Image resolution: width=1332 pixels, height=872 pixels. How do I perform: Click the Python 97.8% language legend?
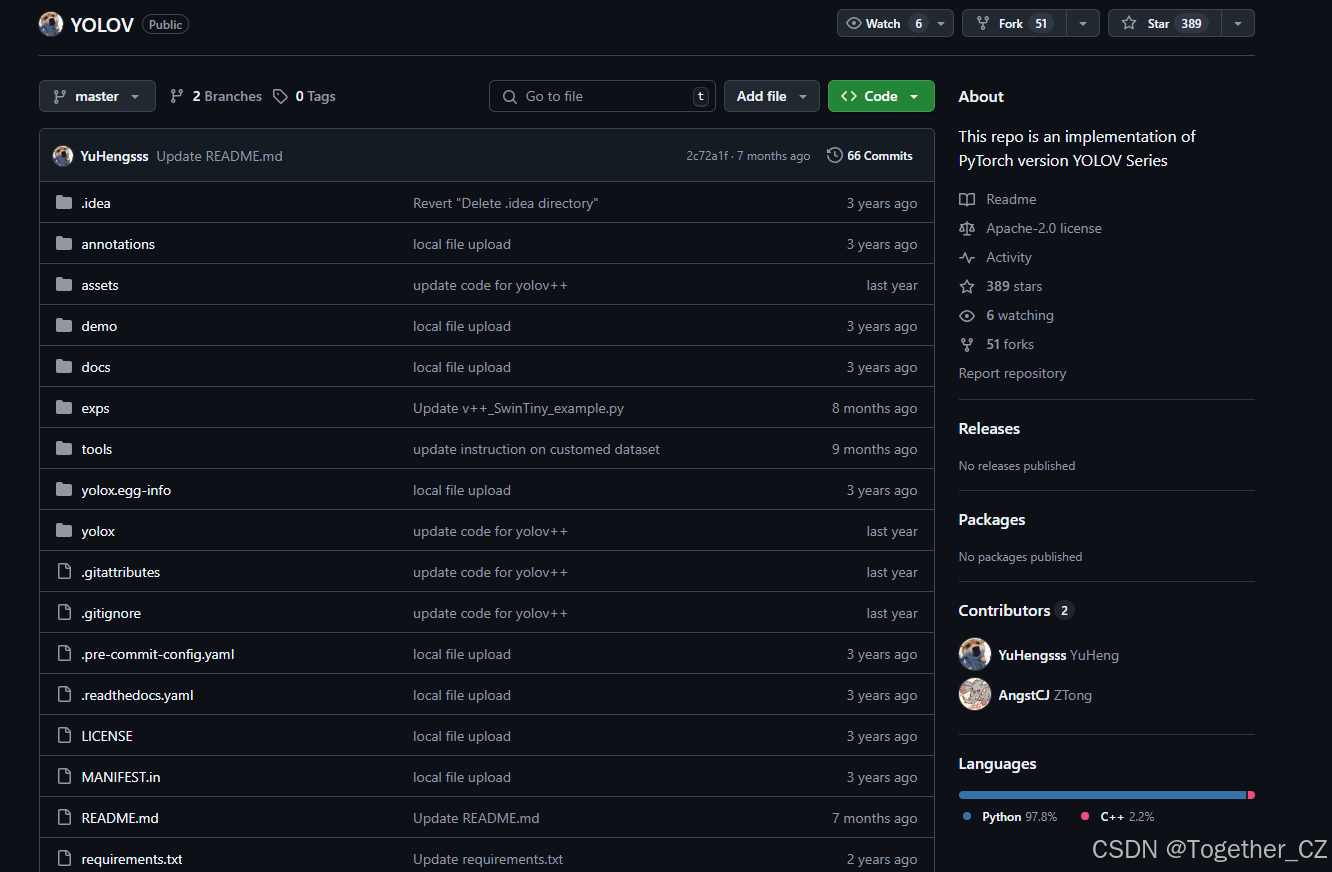pyautogui.click(x=1010, y=817)
